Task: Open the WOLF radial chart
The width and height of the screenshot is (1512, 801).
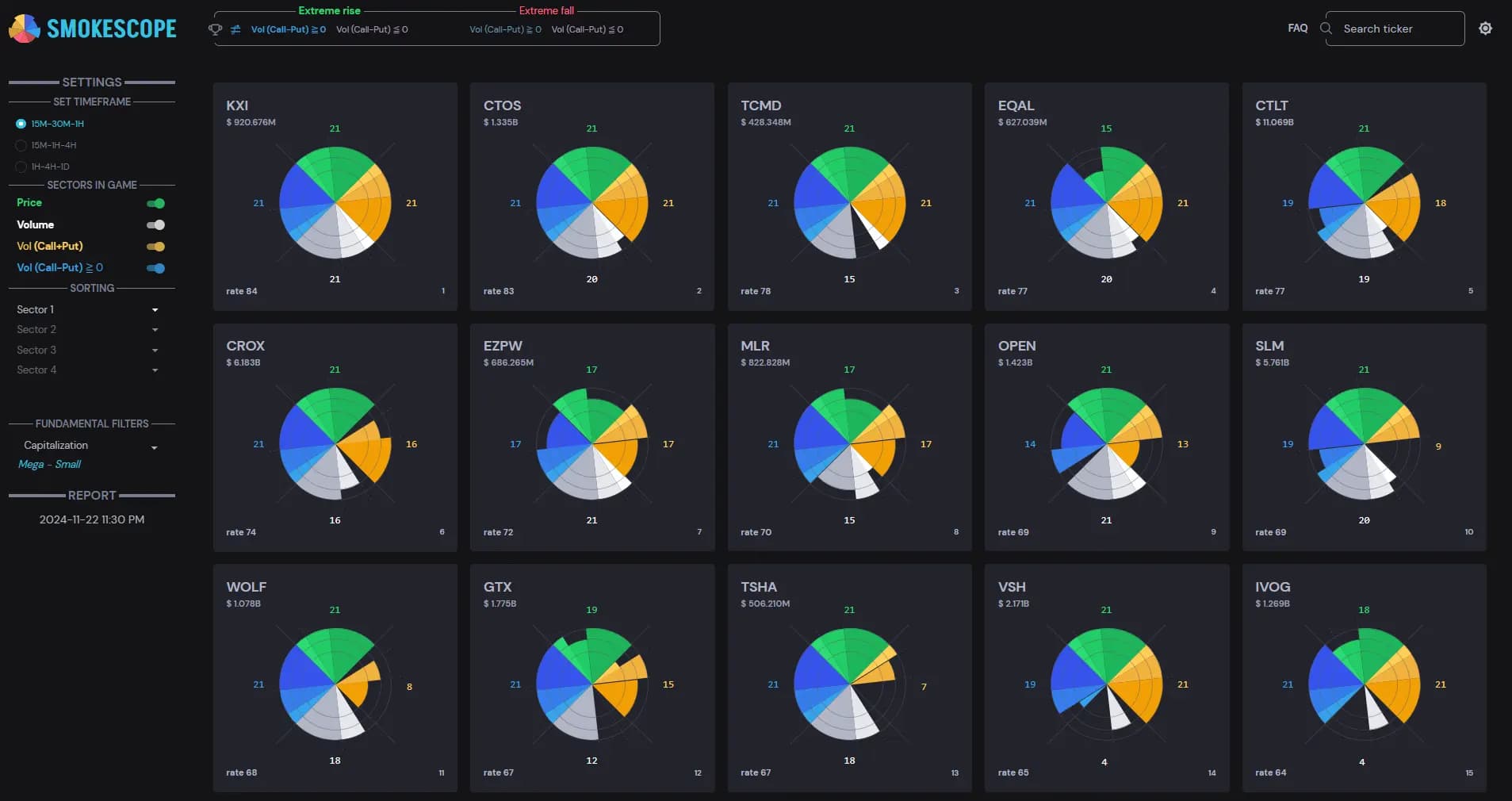Action: pos(335,684)
